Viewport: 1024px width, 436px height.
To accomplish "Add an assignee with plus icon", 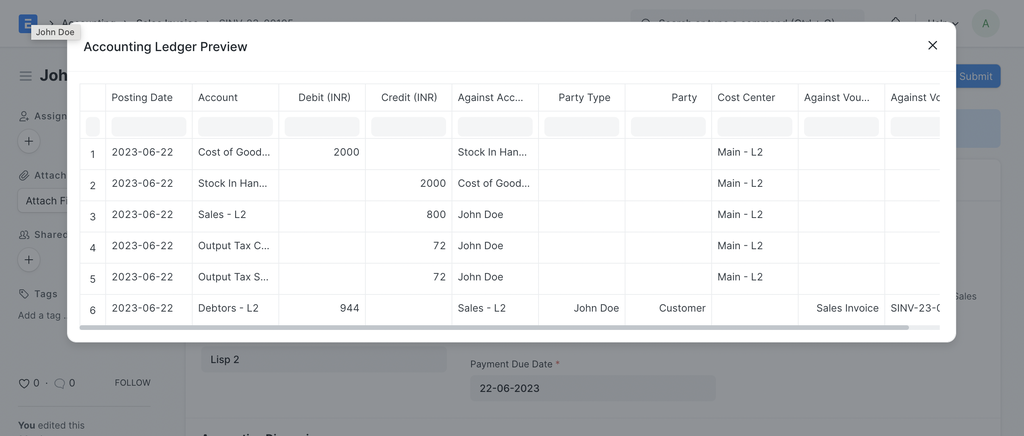I will pyautogui.click(x=29, y=141).
